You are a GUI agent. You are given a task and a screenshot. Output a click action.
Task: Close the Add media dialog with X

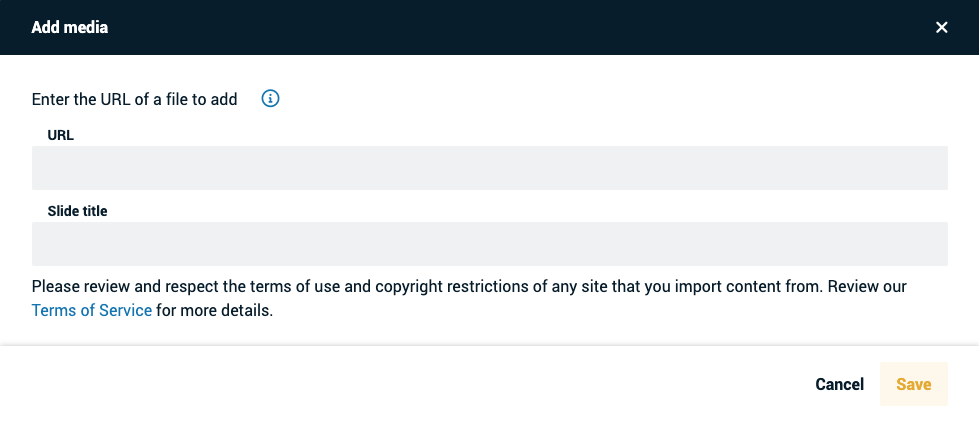coord(942,27)
